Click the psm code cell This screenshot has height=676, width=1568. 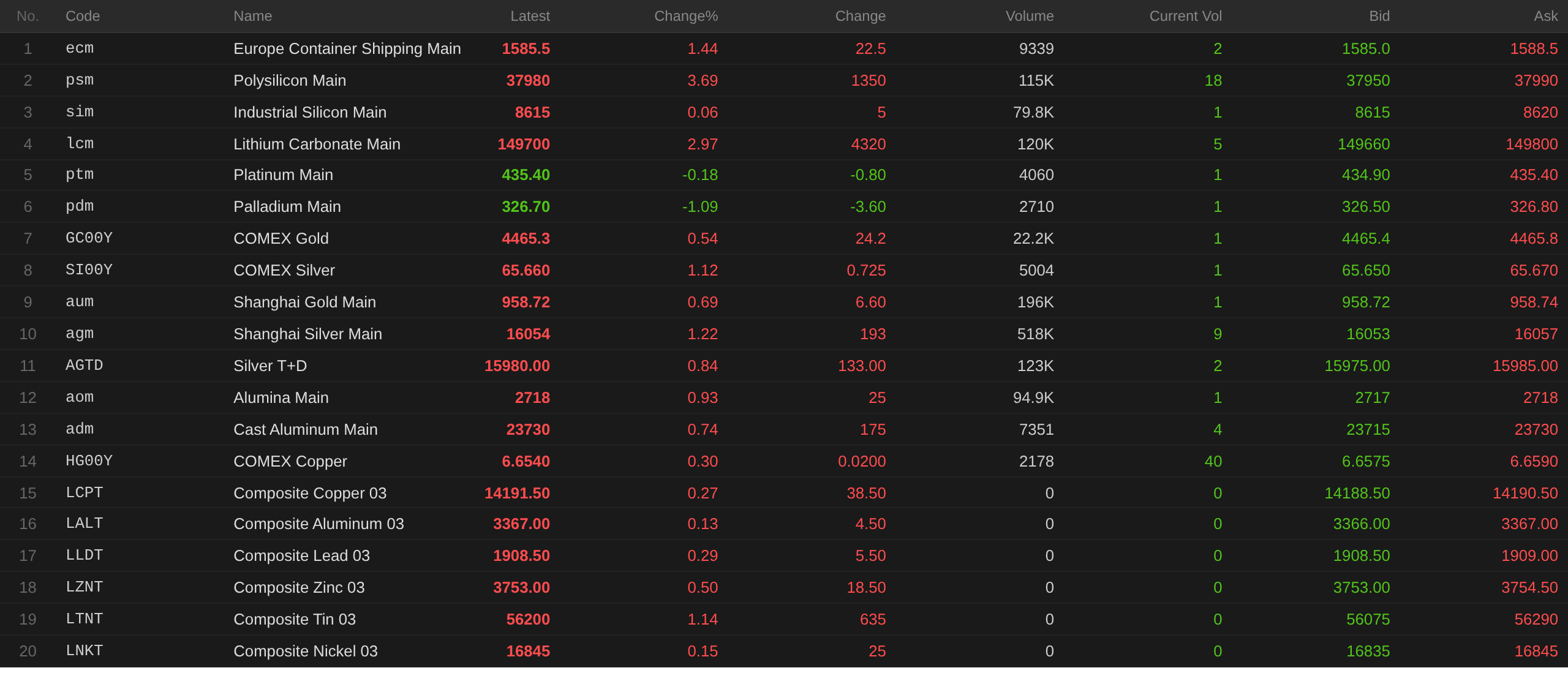(80, 80)
